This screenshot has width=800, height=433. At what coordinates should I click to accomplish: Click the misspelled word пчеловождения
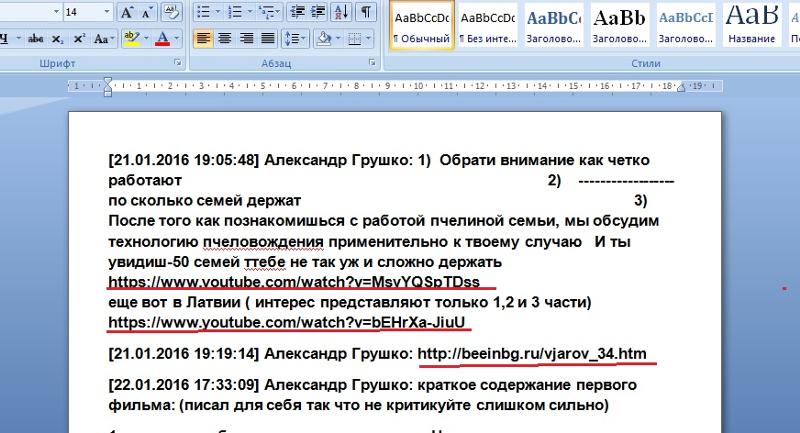coord(263,242)
